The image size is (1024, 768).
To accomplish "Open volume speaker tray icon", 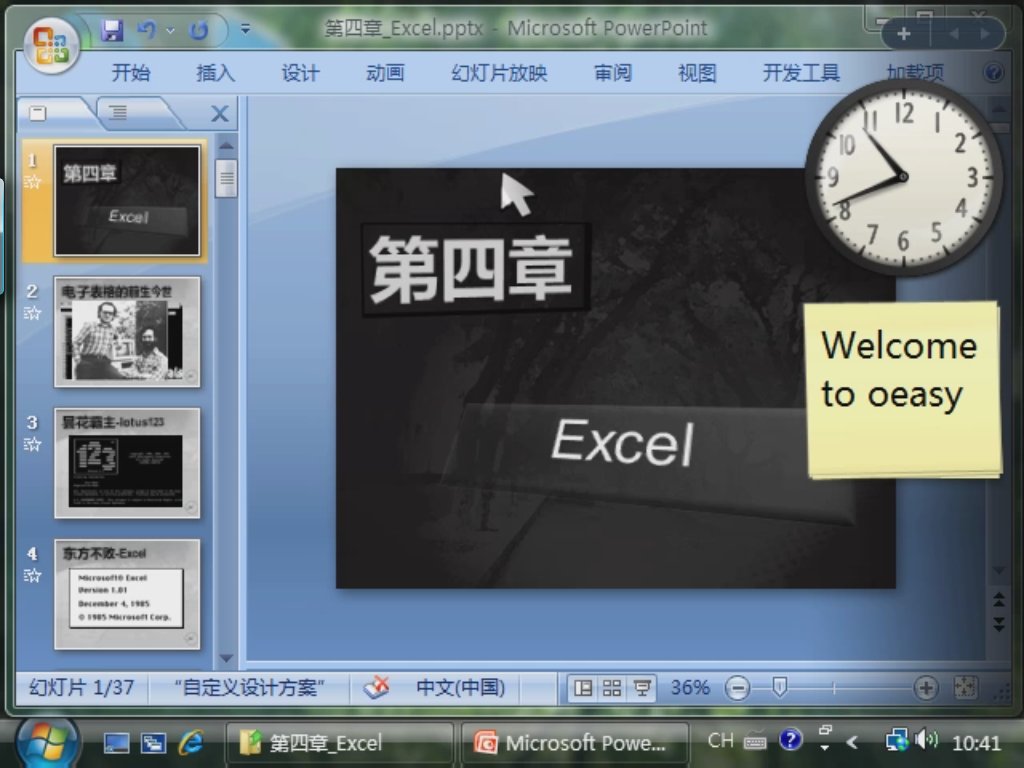I will click(x=927, y=740).
